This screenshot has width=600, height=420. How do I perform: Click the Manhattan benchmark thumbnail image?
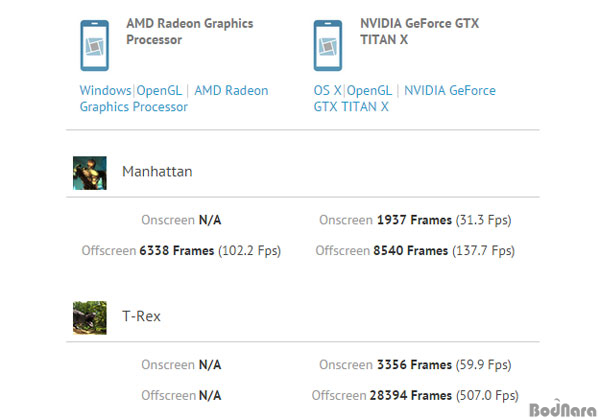90,172
